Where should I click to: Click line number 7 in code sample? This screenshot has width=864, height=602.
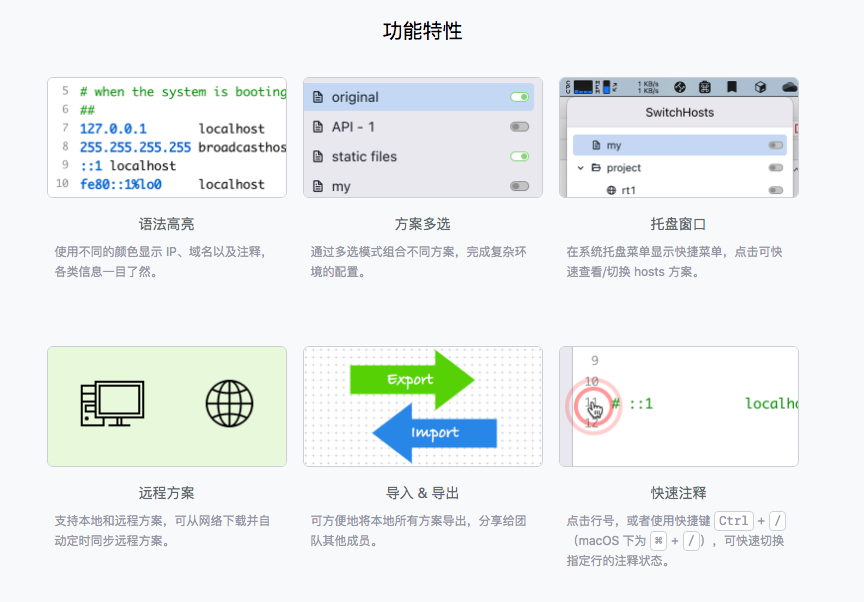[65, 128]
